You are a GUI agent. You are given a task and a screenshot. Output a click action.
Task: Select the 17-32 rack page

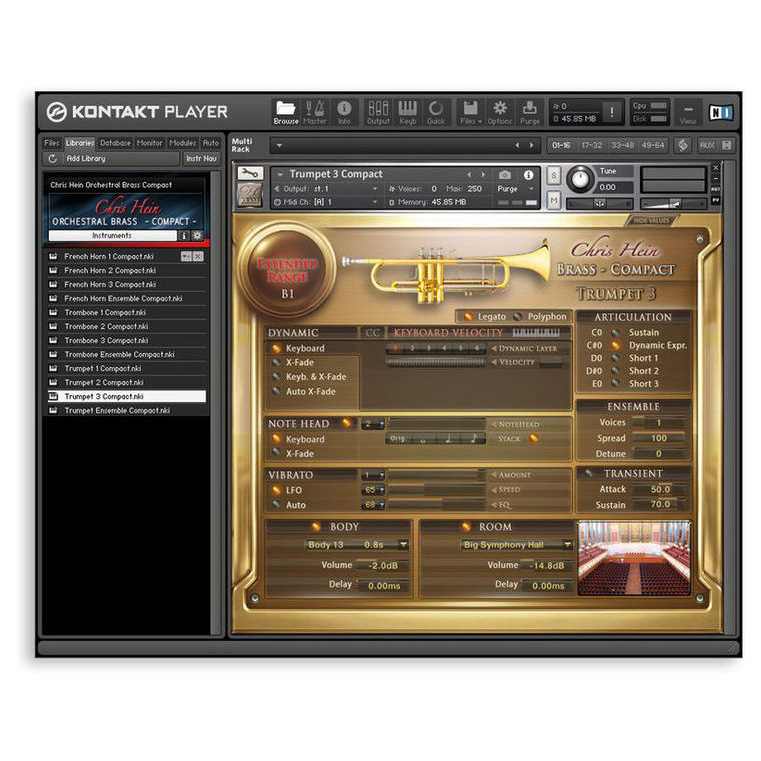pyautogui.click(x=592, y=145)
